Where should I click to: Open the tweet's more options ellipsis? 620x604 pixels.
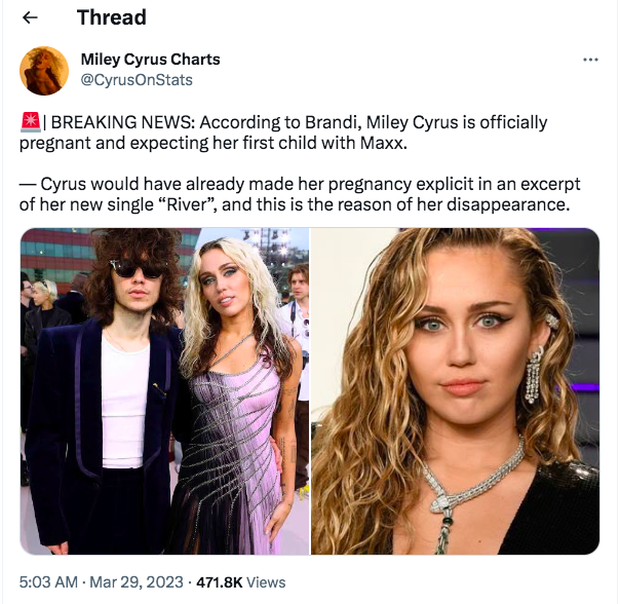(x=590, y=60)
